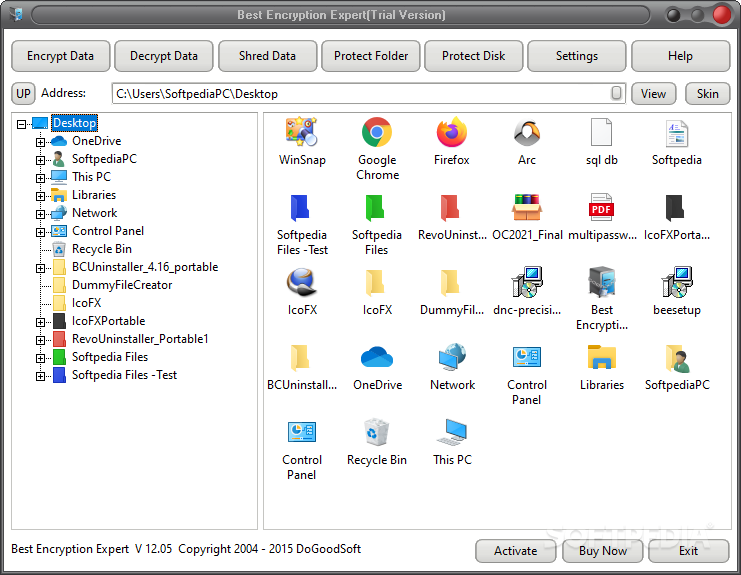Select the blue Softpedia Files -Test folder icon
The height and width of the screenshot is (575, 741).
pos(301,208)
